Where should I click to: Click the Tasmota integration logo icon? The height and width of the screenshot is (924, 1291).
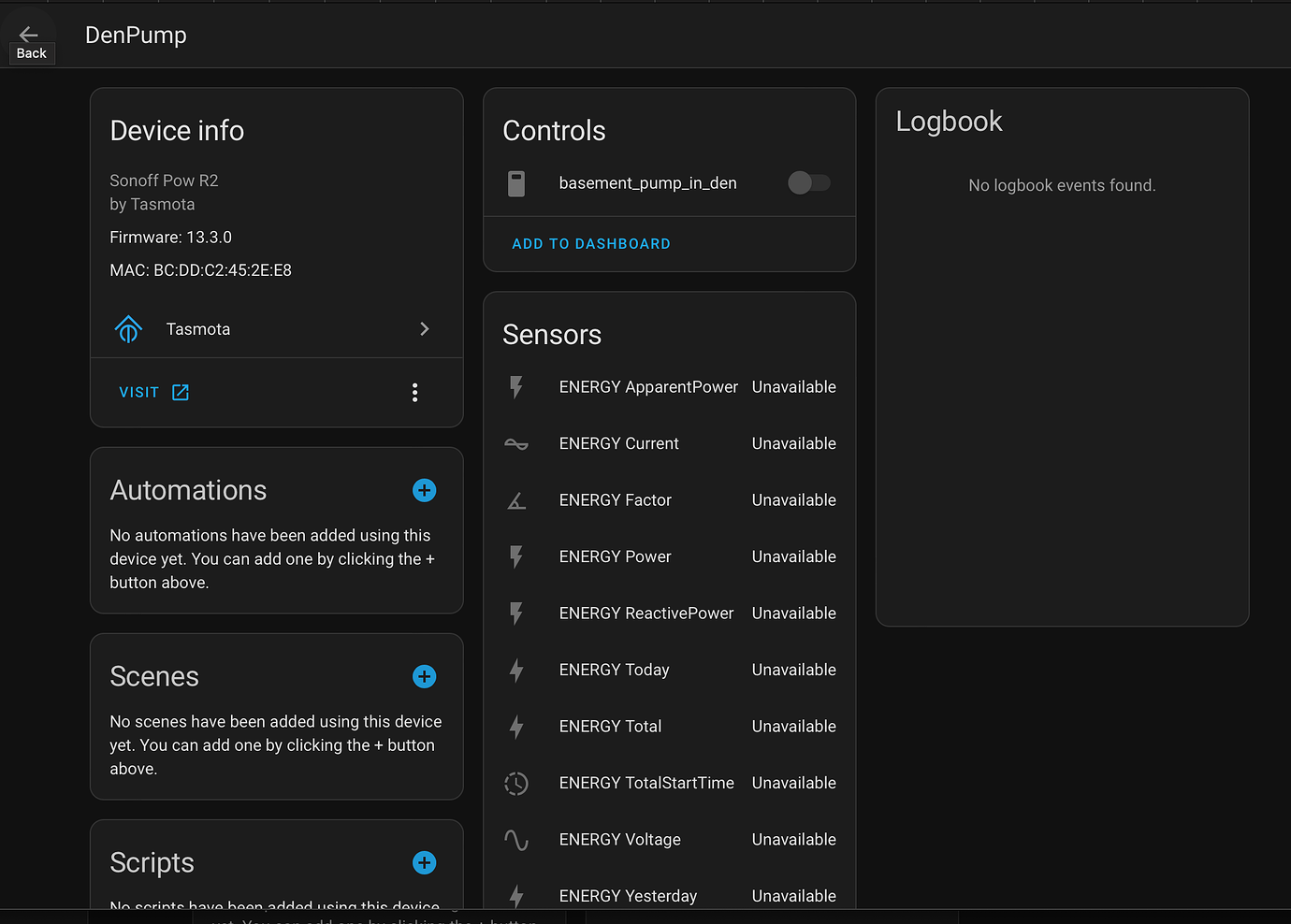[128, 329]
